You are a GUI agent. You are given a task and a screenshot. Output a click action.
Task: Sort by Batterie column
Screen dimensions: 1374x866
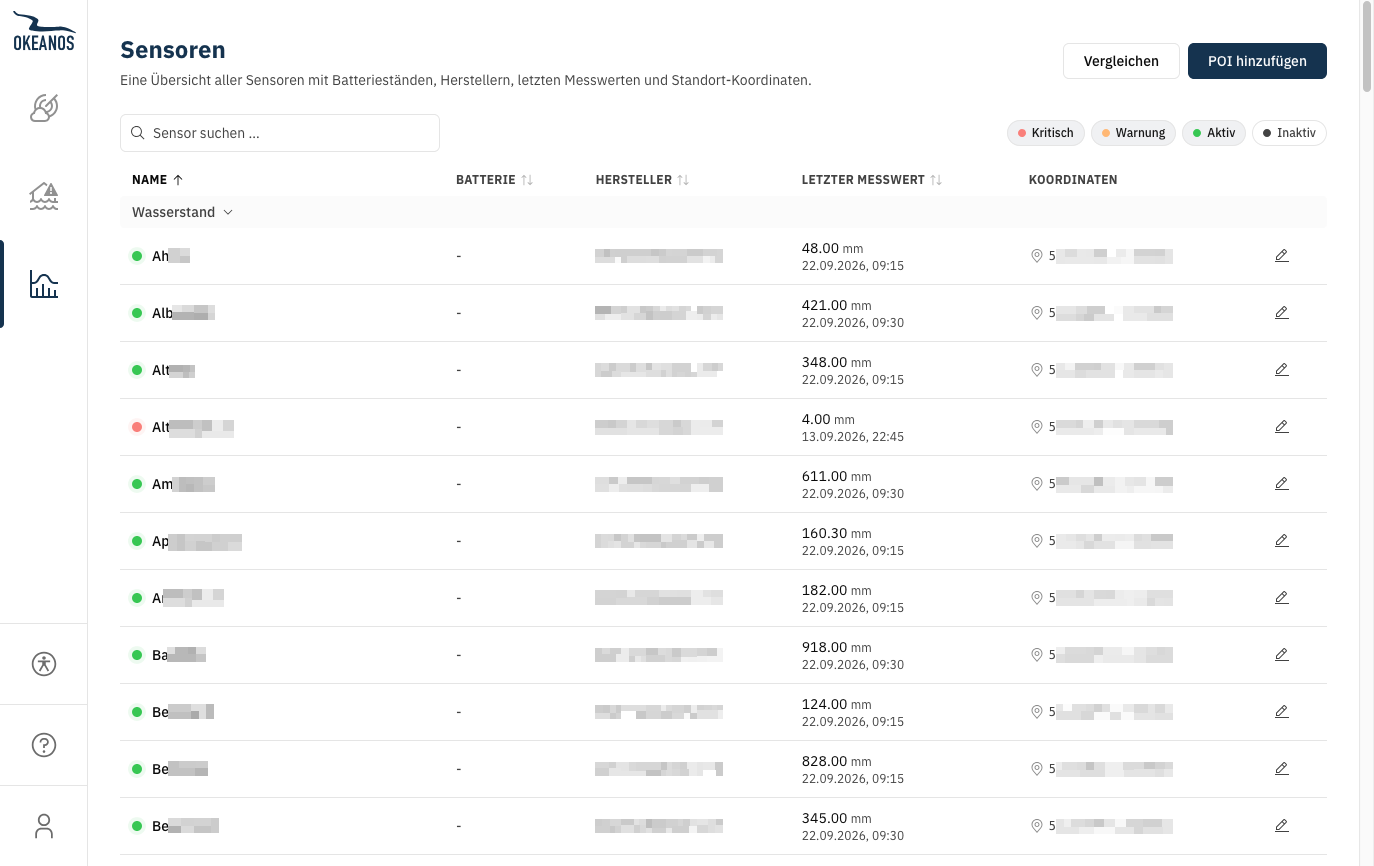pyautogui.click(x=495, y=180)
